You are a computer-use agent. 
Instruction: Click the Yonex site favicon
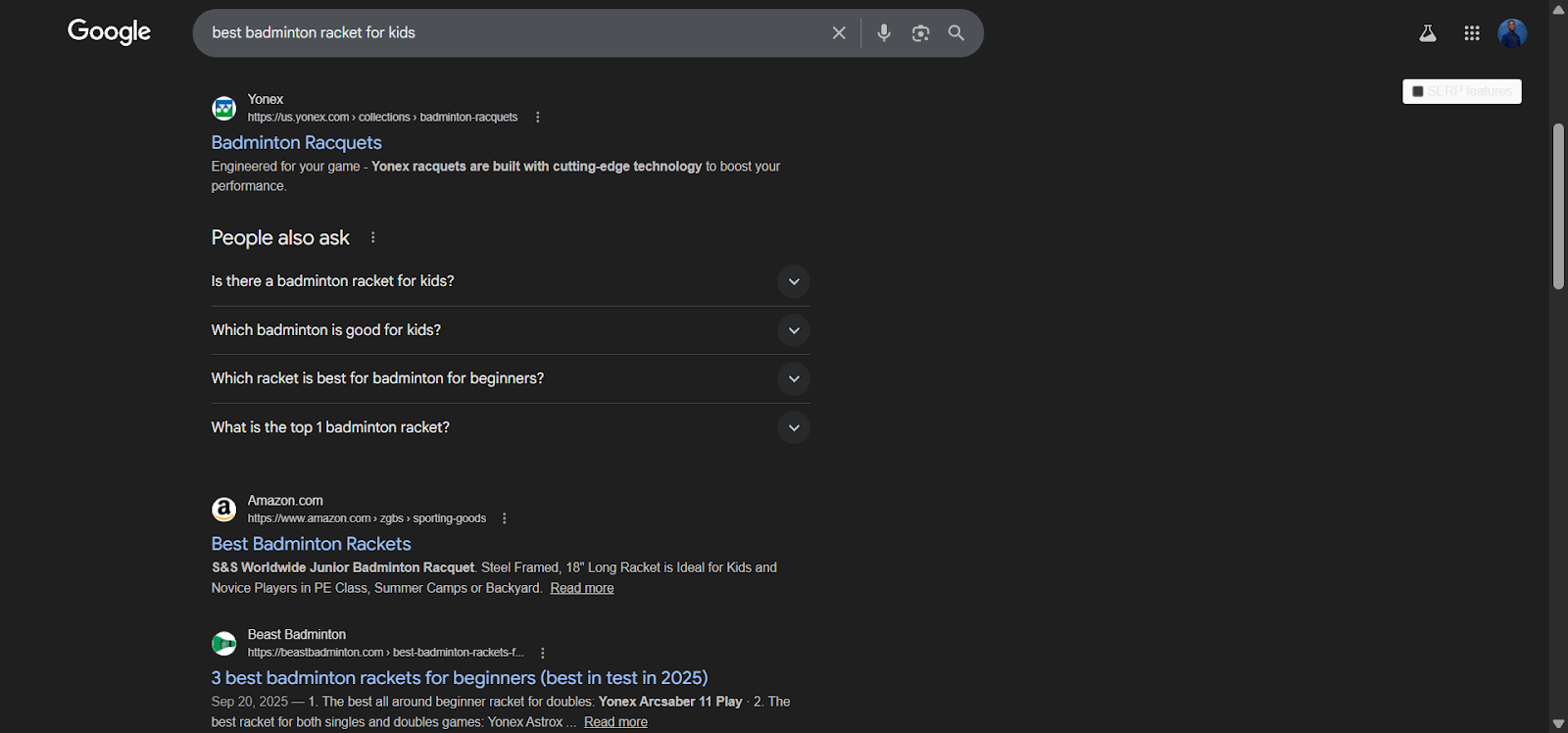point(224,108)
